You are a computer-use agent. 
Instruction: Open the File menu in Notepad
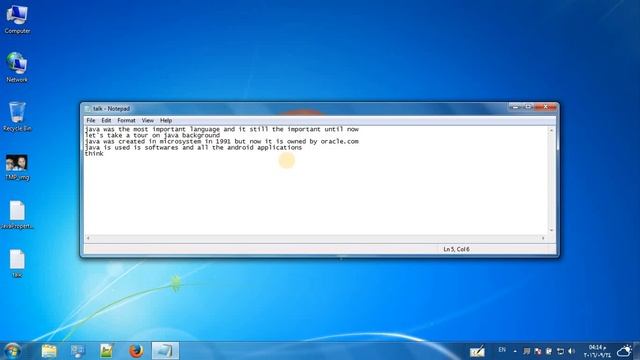point(91,120)
